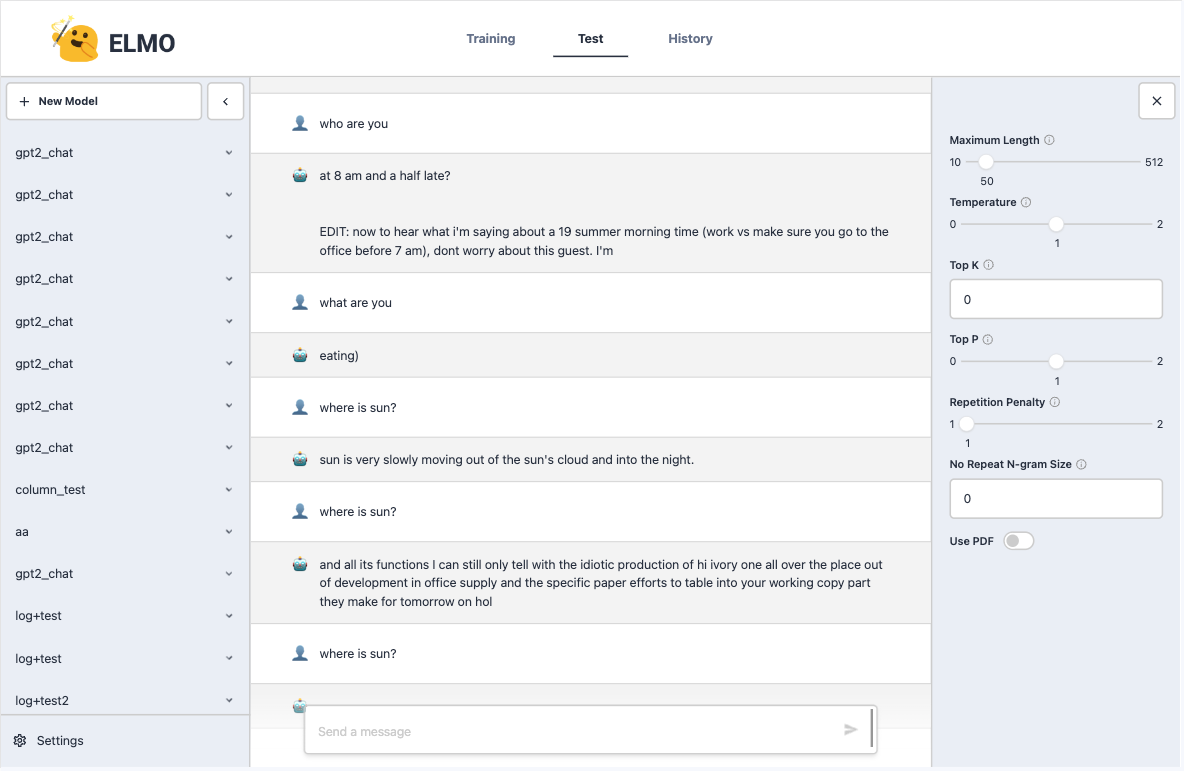Open the History tab

[x=690, y=39]
